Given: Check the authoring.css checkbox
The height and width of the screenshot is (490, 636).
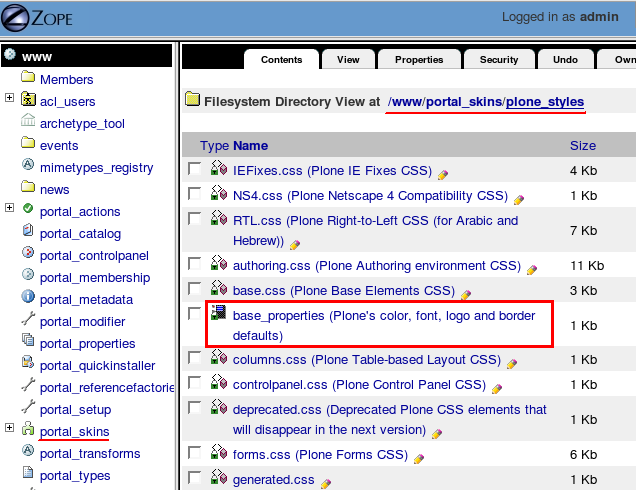Looking at the screenshot, I should click(194, 263).
